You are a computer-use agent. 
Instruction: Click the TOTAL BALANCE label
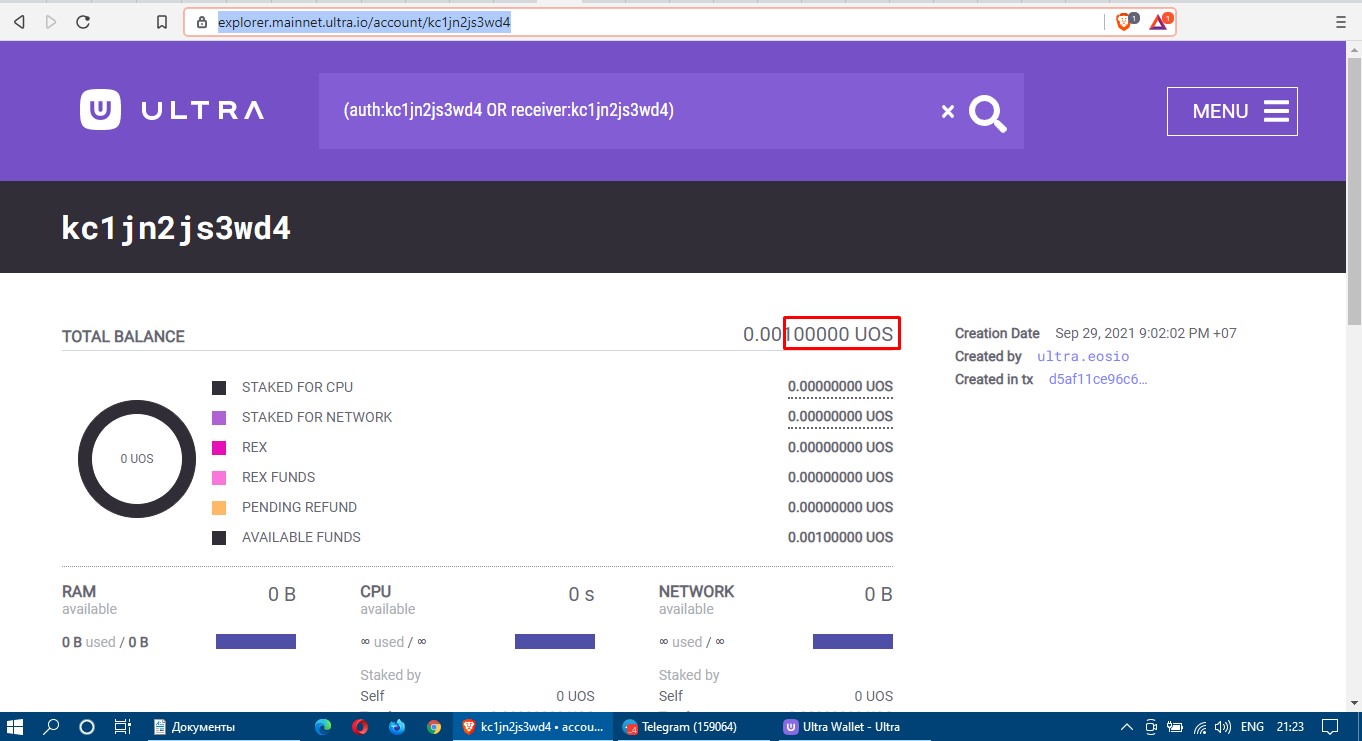[123, 337]
